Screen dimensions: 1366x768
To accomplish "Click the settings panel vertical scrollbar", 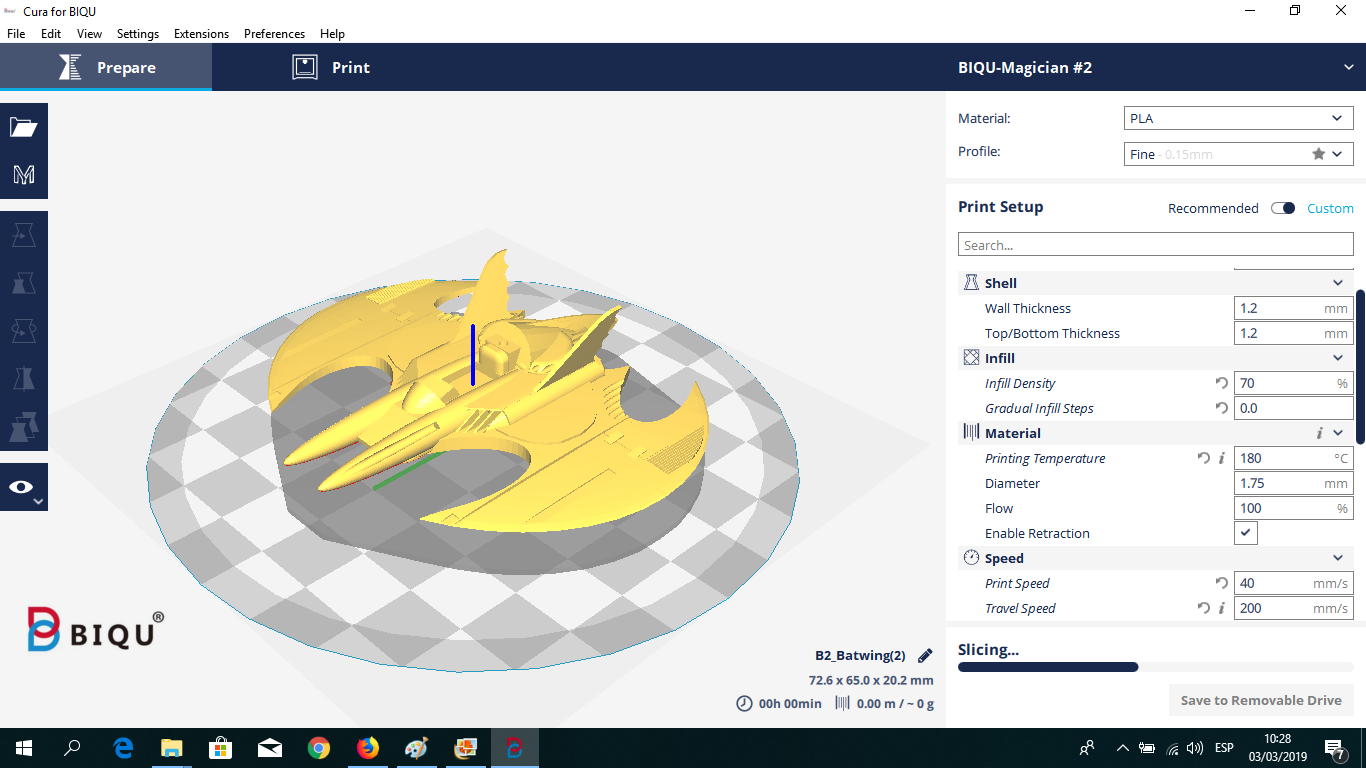I will click(x=1360, y=367).
